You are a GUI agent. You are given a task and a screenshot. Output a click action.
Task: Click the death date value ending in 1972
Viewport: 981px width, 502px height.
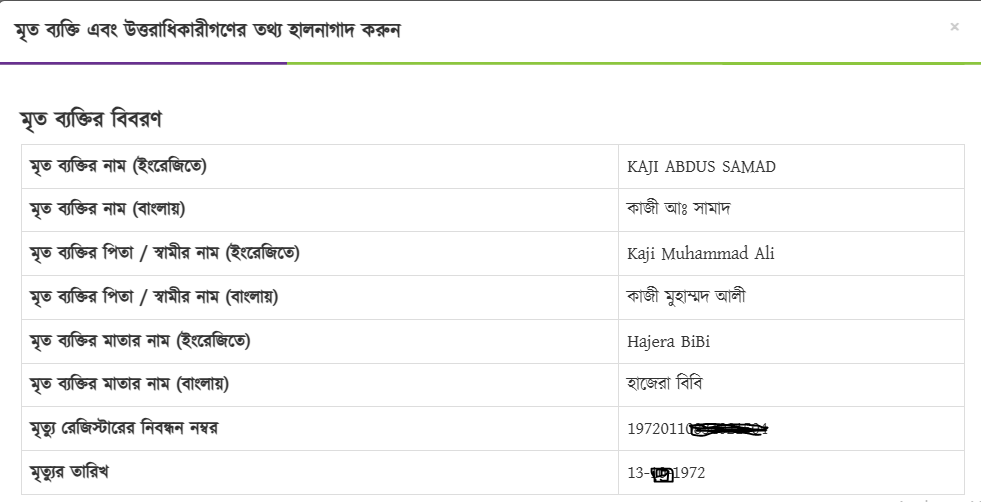[666, 473]
